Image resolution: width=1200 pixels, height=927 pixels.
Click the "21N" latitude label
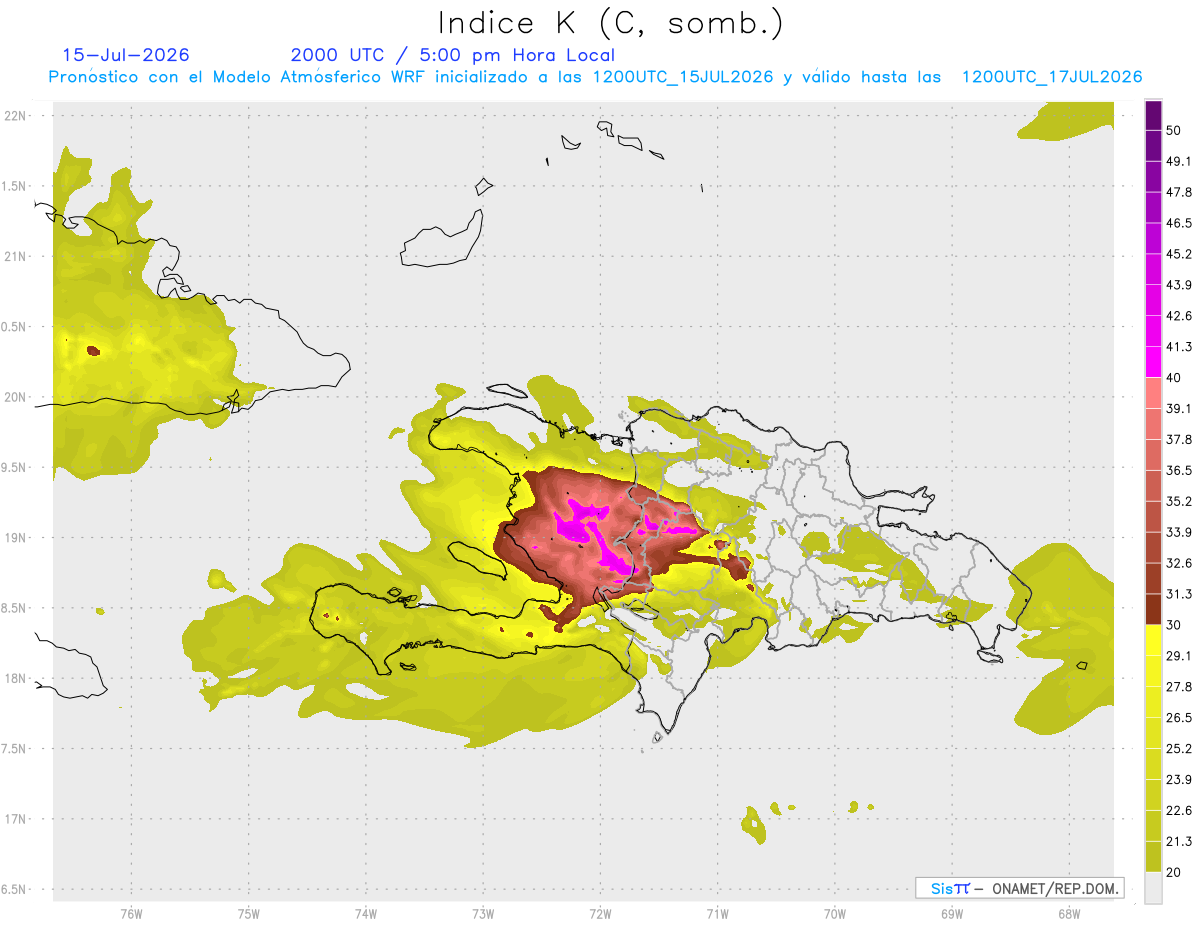[x=16, y=256]
